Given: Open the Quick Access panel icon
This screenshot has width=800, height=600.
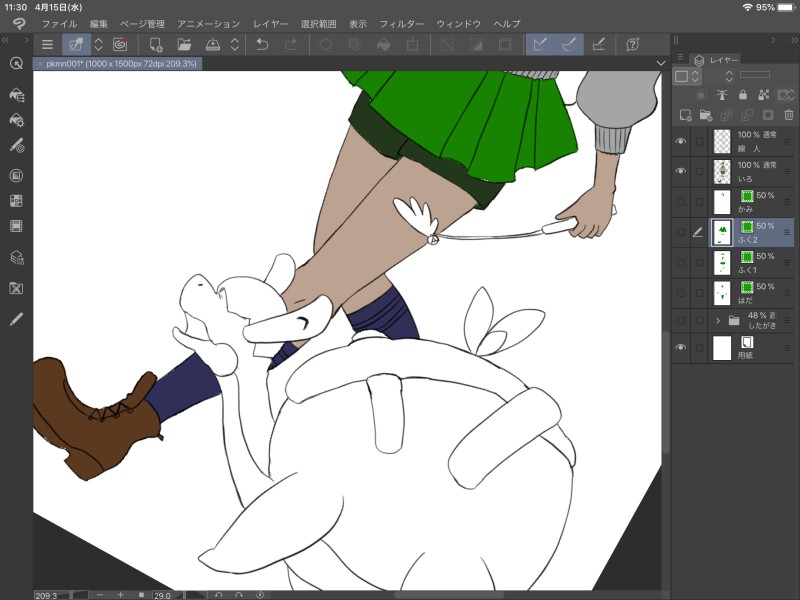Looking at the screenshot, I should coord(16,63).
